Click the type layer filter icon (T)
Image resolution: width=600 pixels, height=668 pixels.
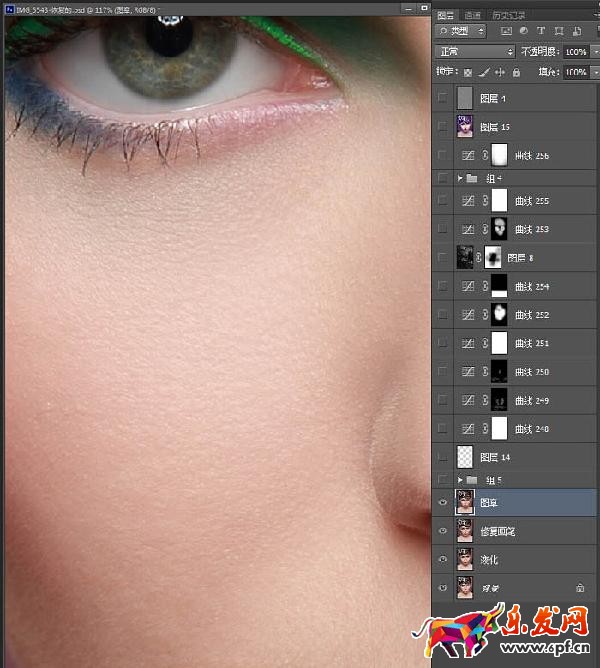point(542,31)
